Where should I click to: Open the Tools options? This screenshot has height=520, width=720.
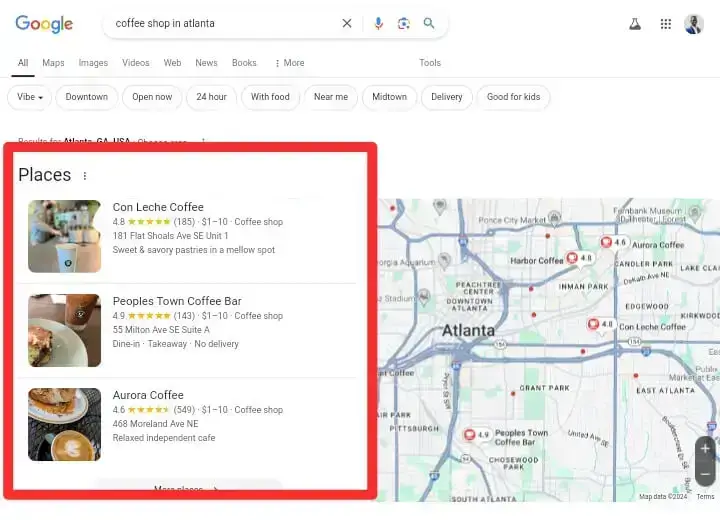click(430, 63)
